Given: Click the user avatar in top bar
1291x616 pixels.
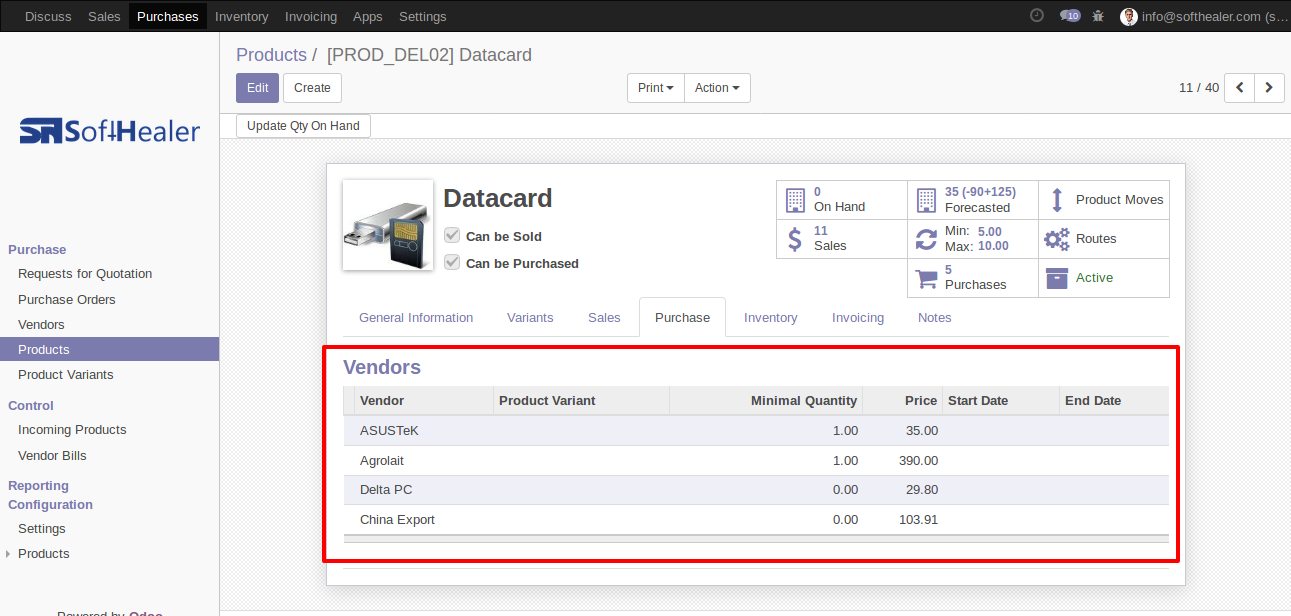Looking at the screenshot, I should click(1129, 16).
